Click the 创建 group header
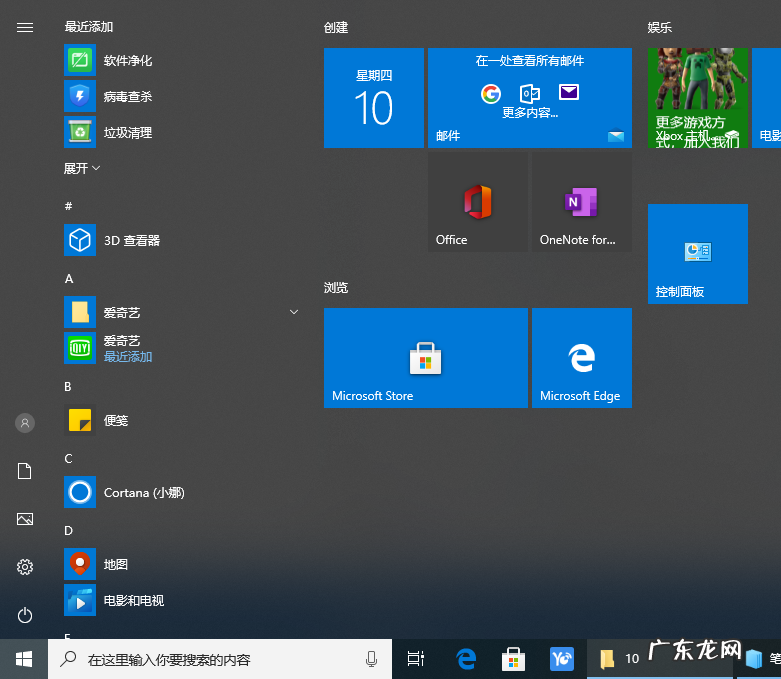Image resolution: width=781 pixels, height=679 pixels. [x=336, y=27]
